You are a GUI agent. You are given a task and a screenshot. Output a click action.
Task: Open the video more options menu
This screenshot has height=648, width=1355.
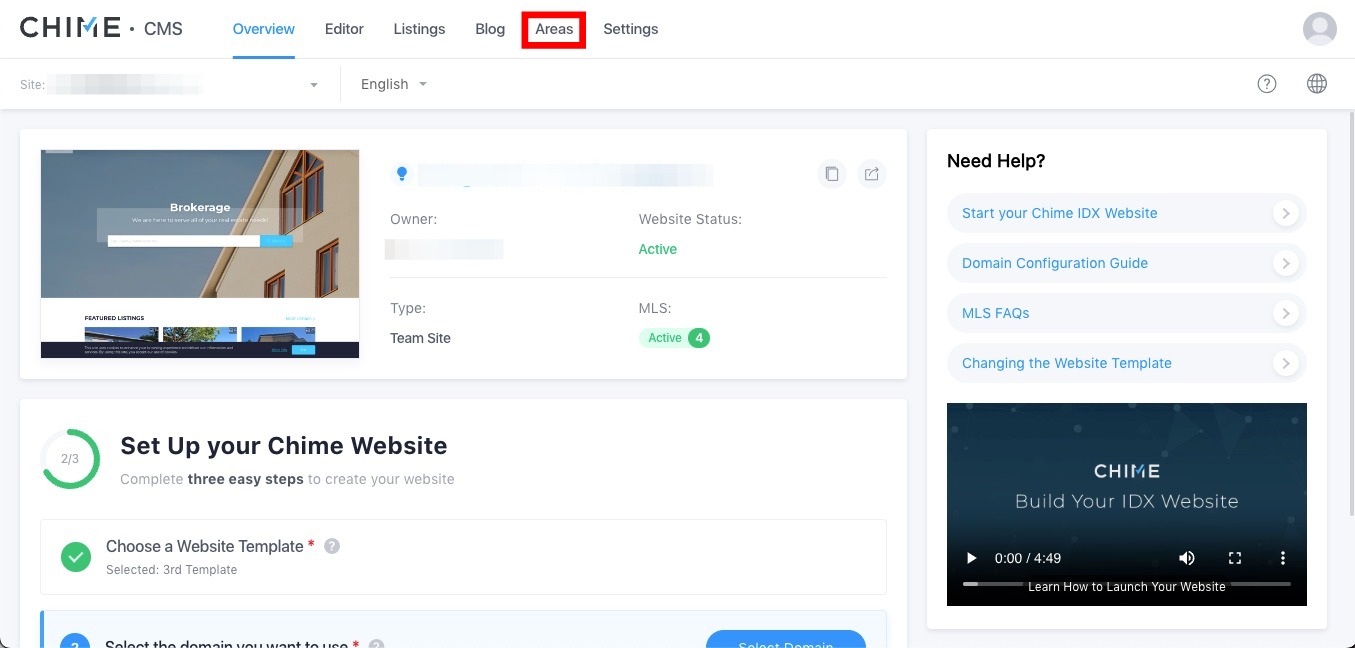(1283, 558)
